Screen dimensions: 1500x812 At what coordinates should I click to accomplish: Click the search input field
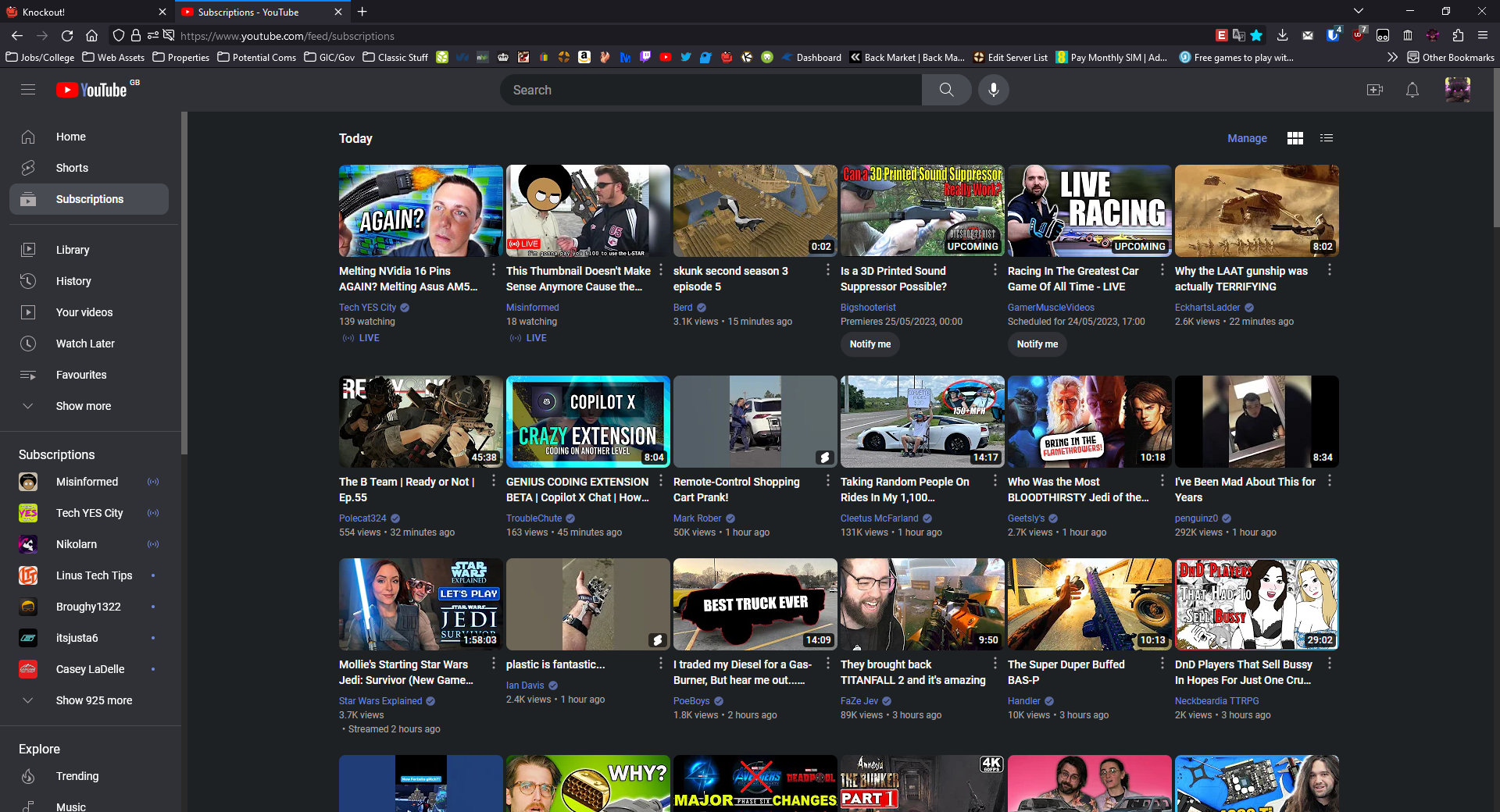tap(711, 90)
